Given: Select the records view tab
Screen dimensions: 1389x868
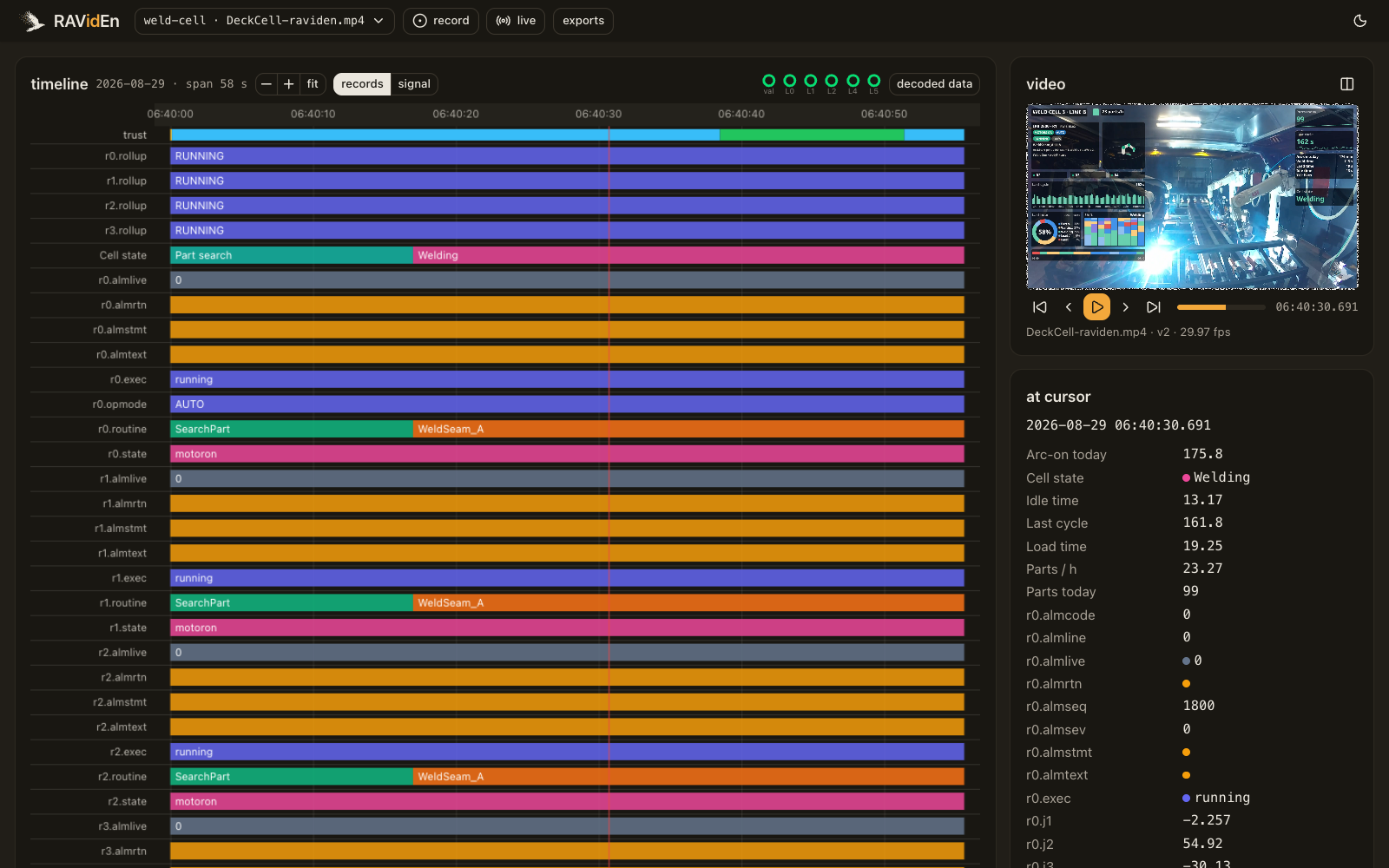Looking at the screenshot, I should click(362, 84).
